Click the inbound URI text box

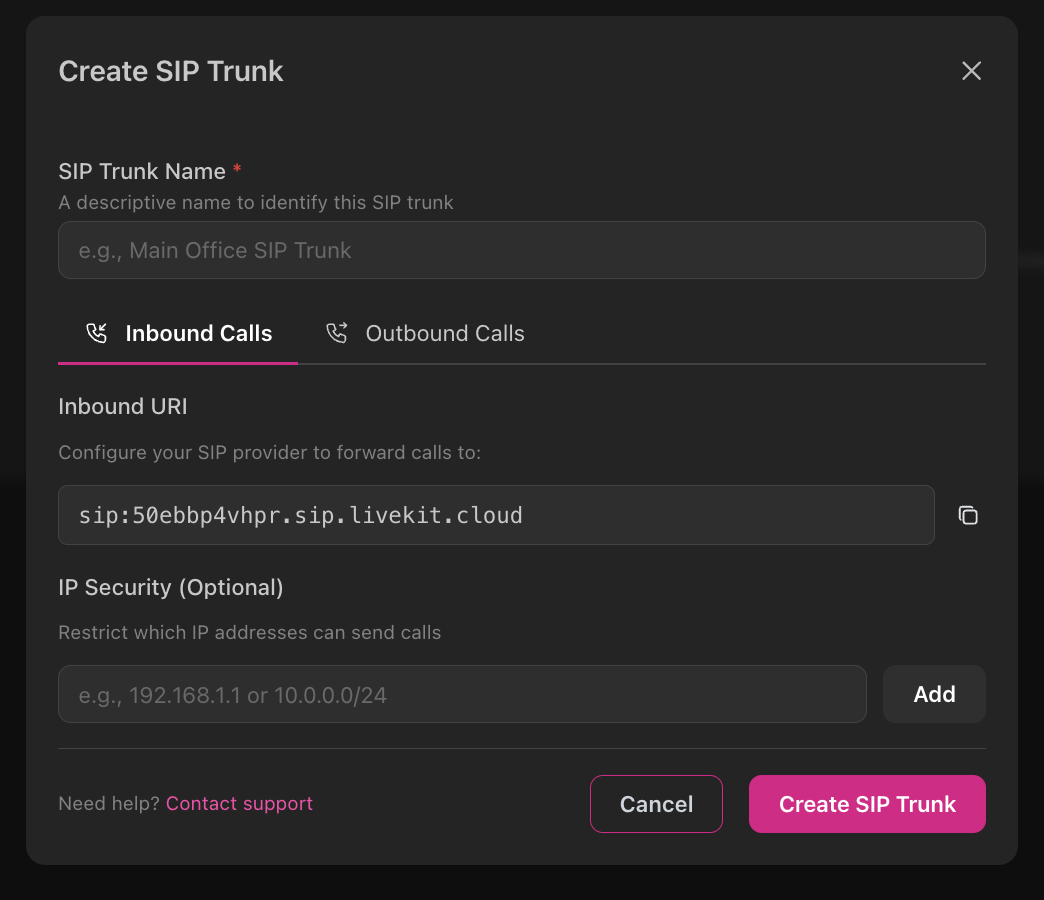coord(496,515)
